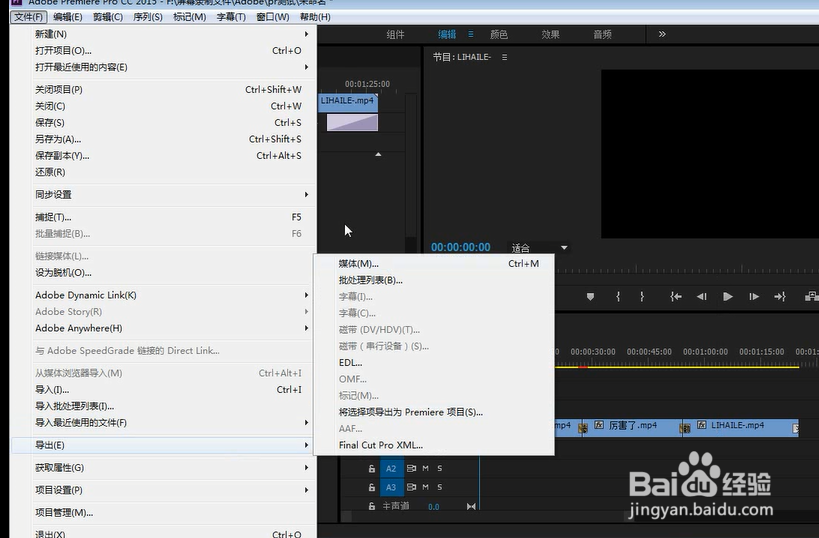Select 批处理列表(B)... in export submenu

(x=434, y=280)
